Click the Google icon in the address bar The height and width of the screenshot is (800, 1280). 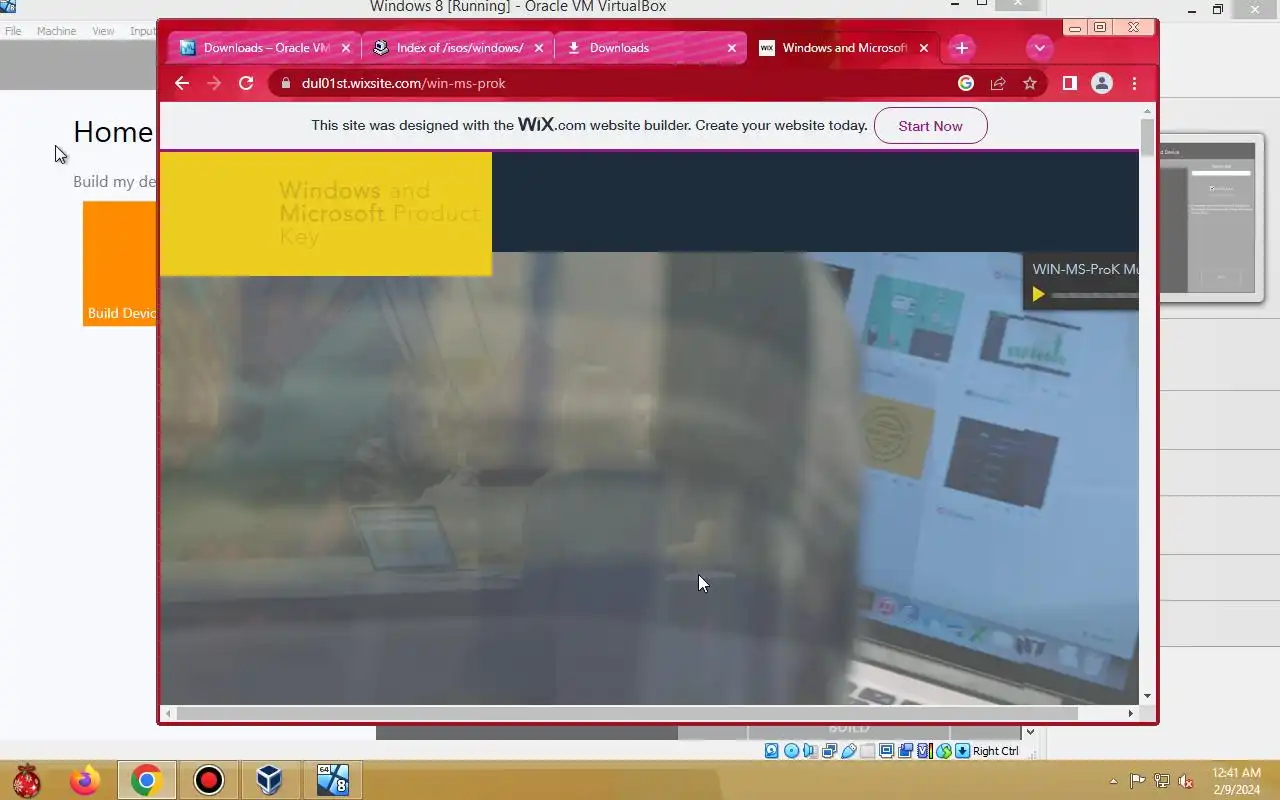[966, 84]
